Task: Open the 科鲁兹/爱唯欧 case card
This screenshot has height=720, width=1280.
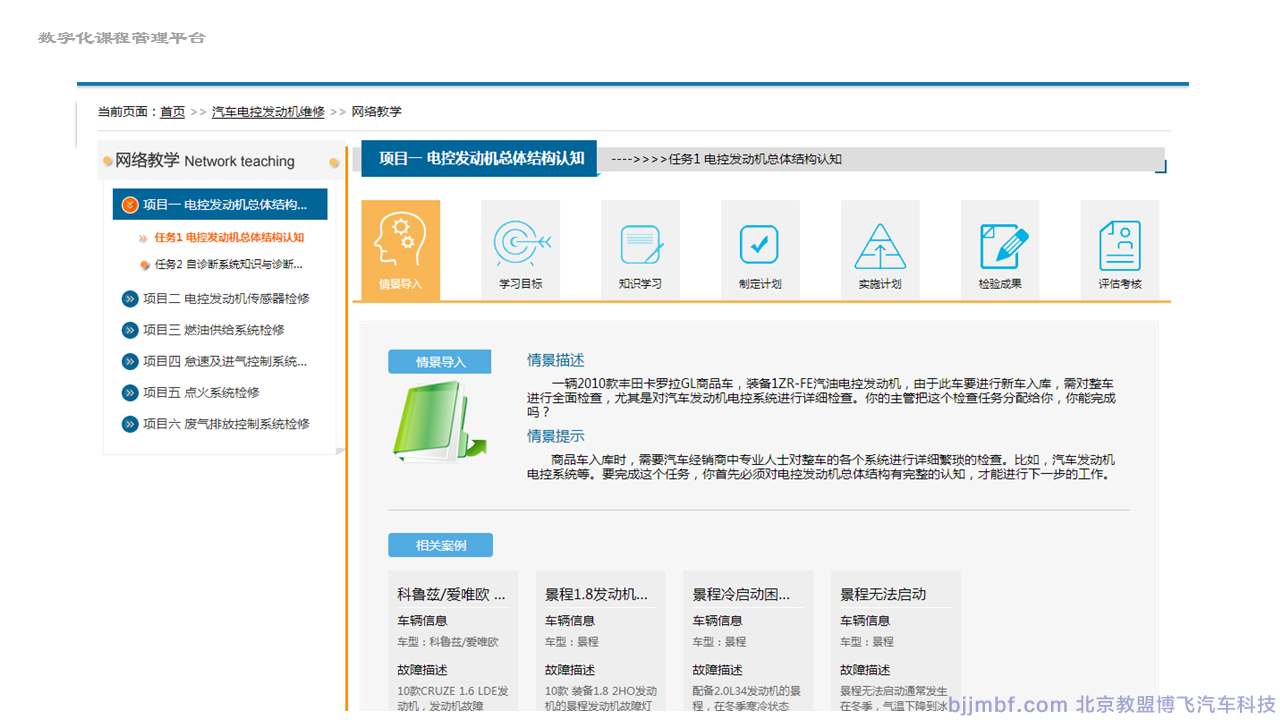Action: [x=453, y=640]
